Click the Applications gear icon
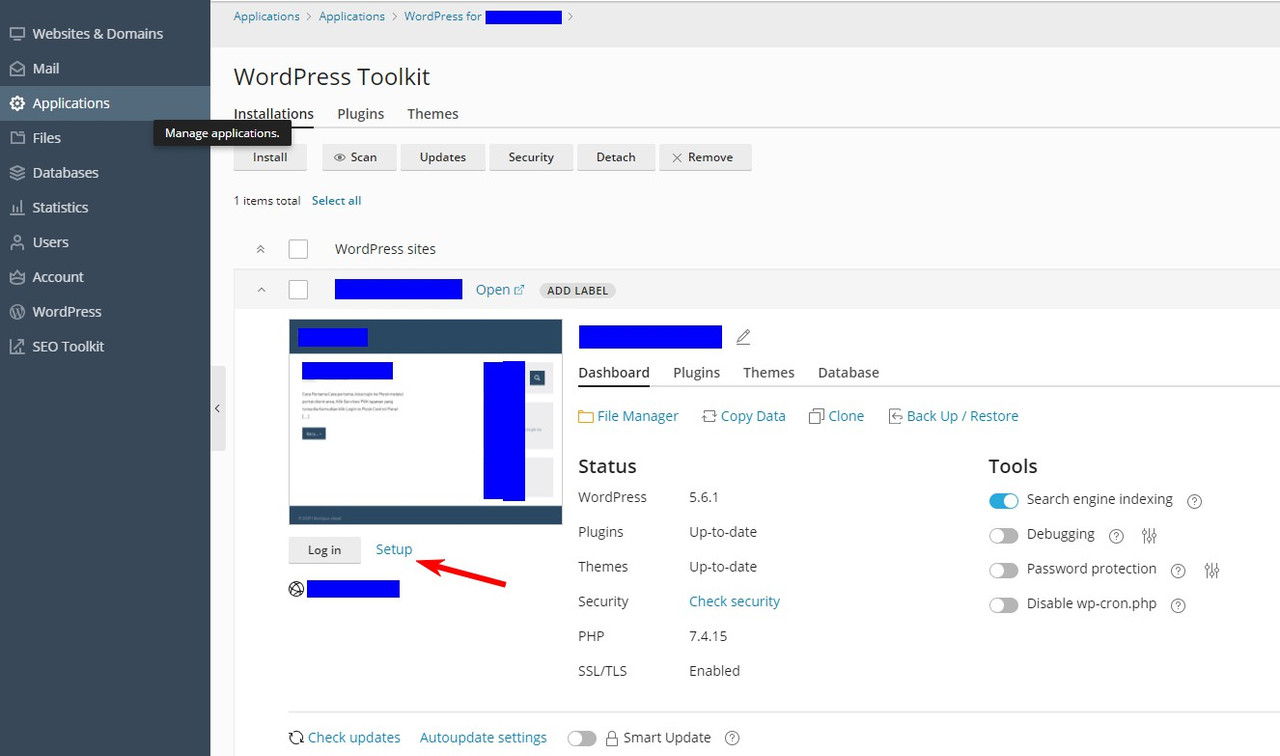This screenshot has width=1280, height=756. 17,103
